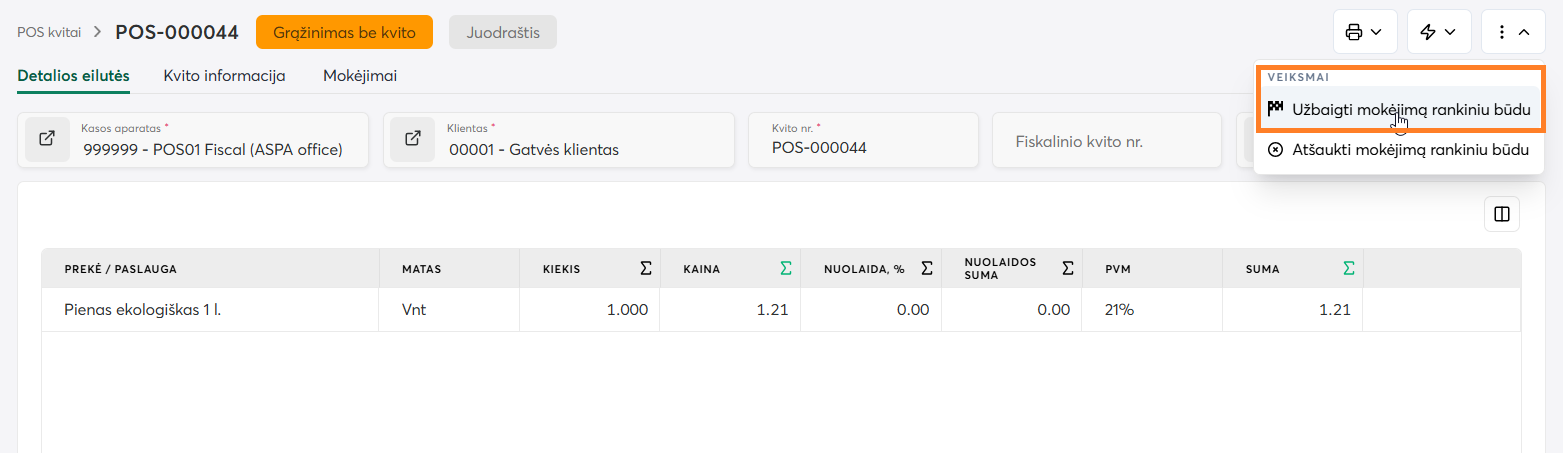1563x453 pixels.
Task: Click the green sum icon in Kaina column
Action: [786, 268]
